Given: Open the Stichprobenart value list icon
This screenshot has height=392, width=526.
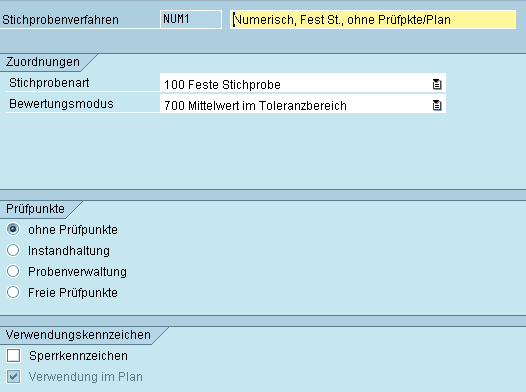Looking at the screenshot, I should (437, 84).
